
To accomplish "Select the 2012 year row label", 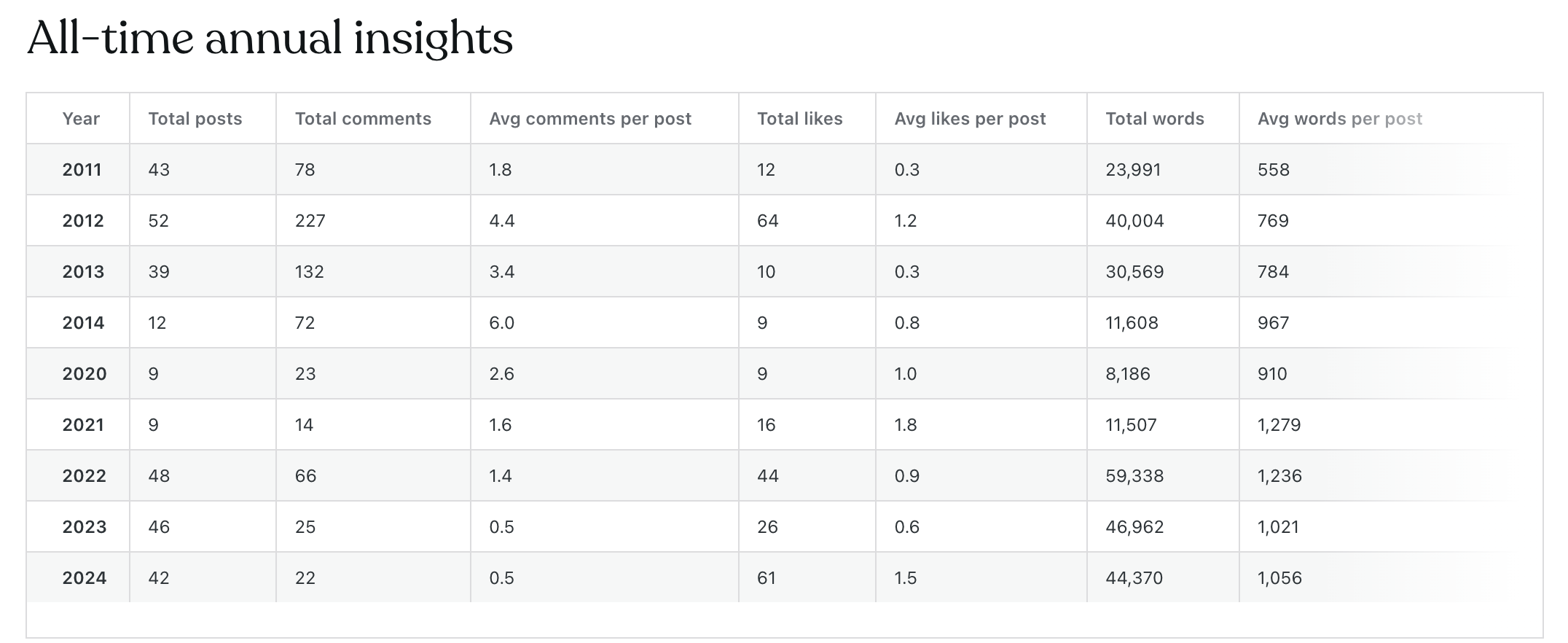I will 83,221.
